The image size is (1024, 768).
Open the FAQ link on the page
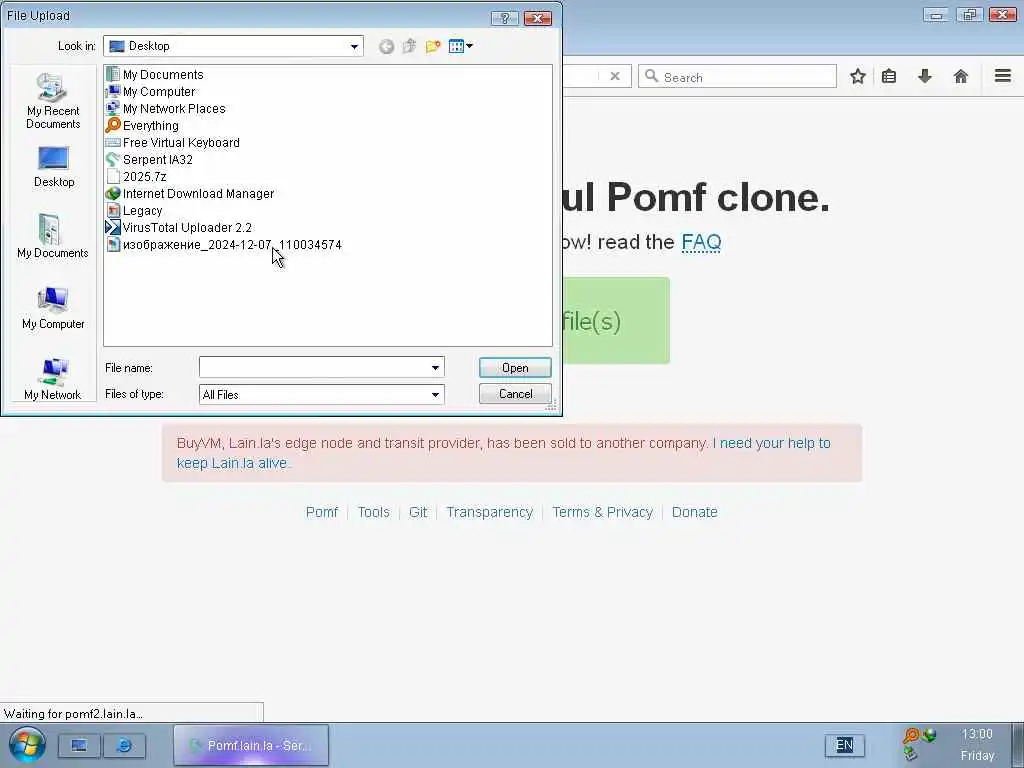pyautogui.click(x=701, y=242)
